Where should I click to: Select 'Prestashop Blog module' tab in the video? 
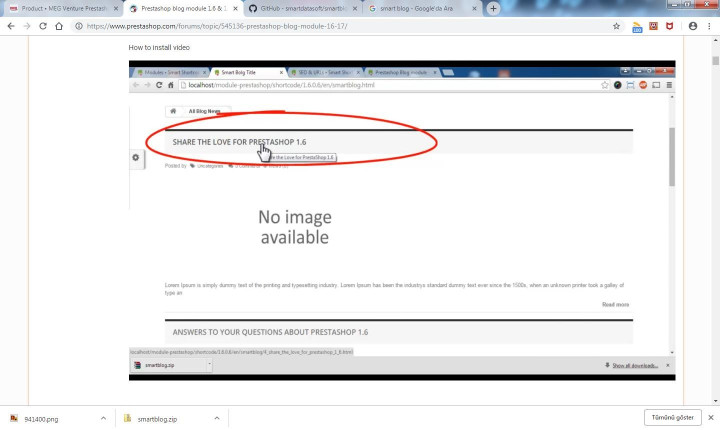[x=402, y=73]
